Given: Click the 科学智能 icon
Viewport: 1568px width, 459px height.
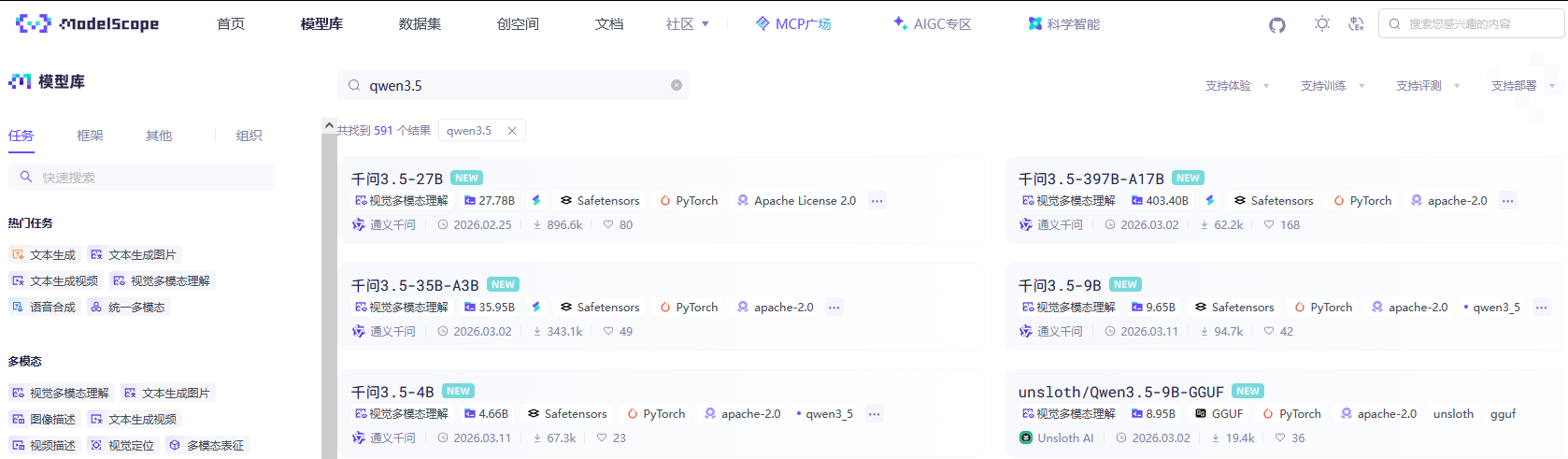Looking at the screenshot, I should point(1035,23).
